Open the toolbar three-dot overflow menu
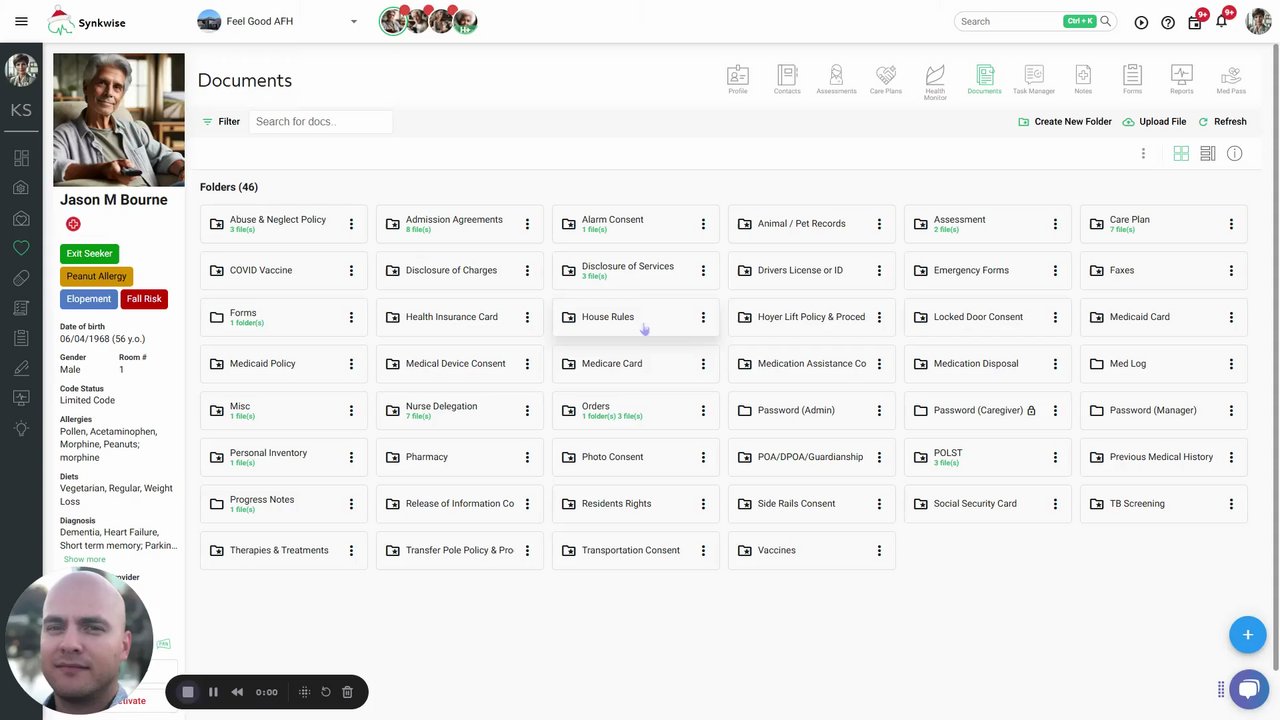The width and height of the screenshot is (1280, 720). tap(1143, 153)
